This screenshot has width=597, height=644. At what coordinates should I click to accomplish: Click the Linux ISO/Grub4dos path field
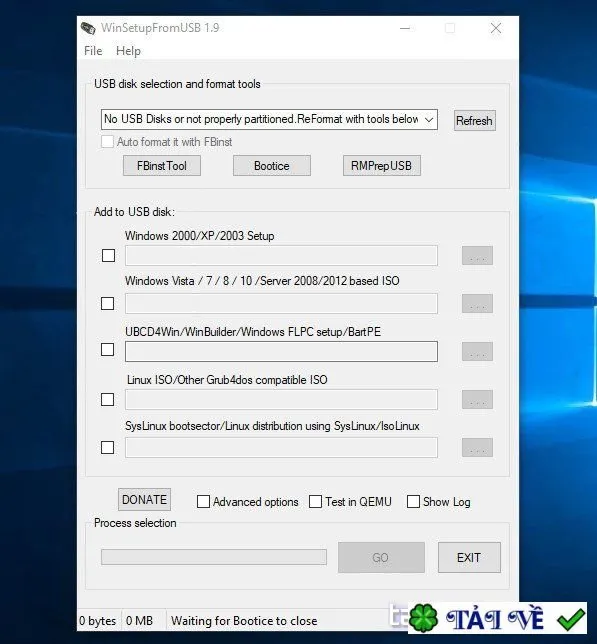coord(281,400)
